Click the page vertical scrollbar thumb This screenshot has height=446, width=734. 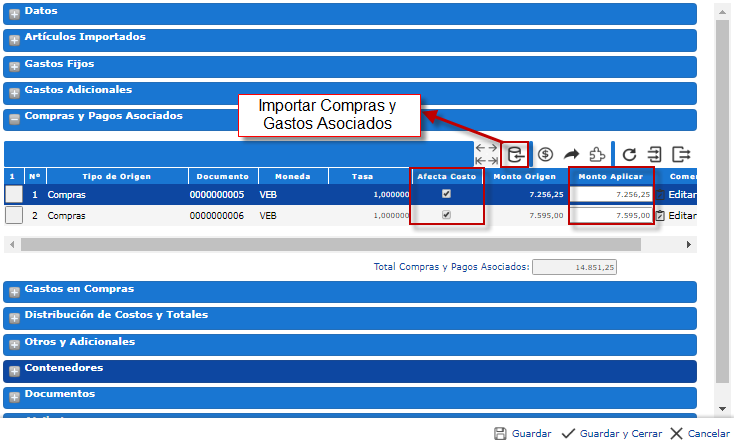click(x=722, y=201)
